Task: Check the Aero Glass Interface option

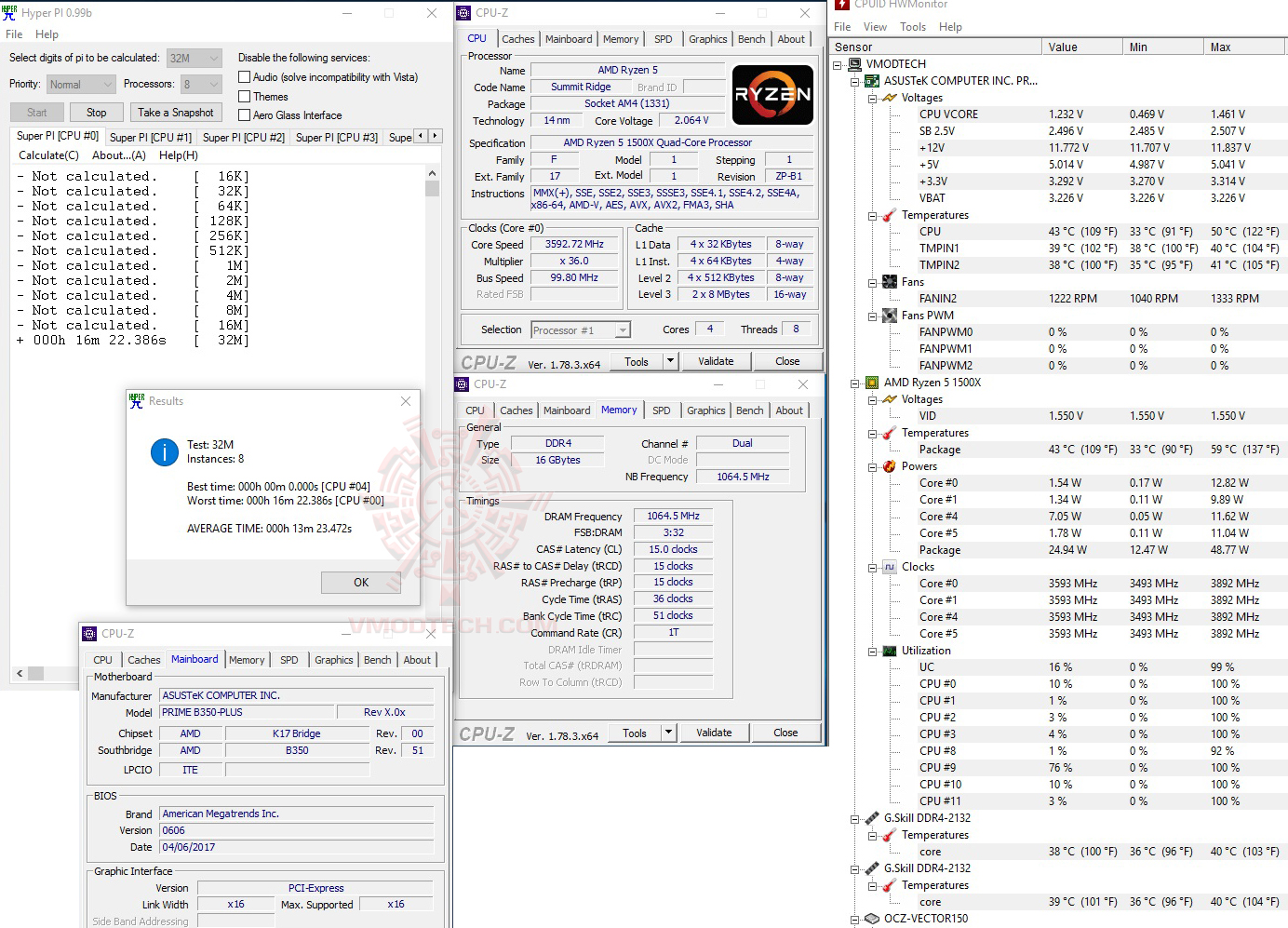Action: coord(245,115)
